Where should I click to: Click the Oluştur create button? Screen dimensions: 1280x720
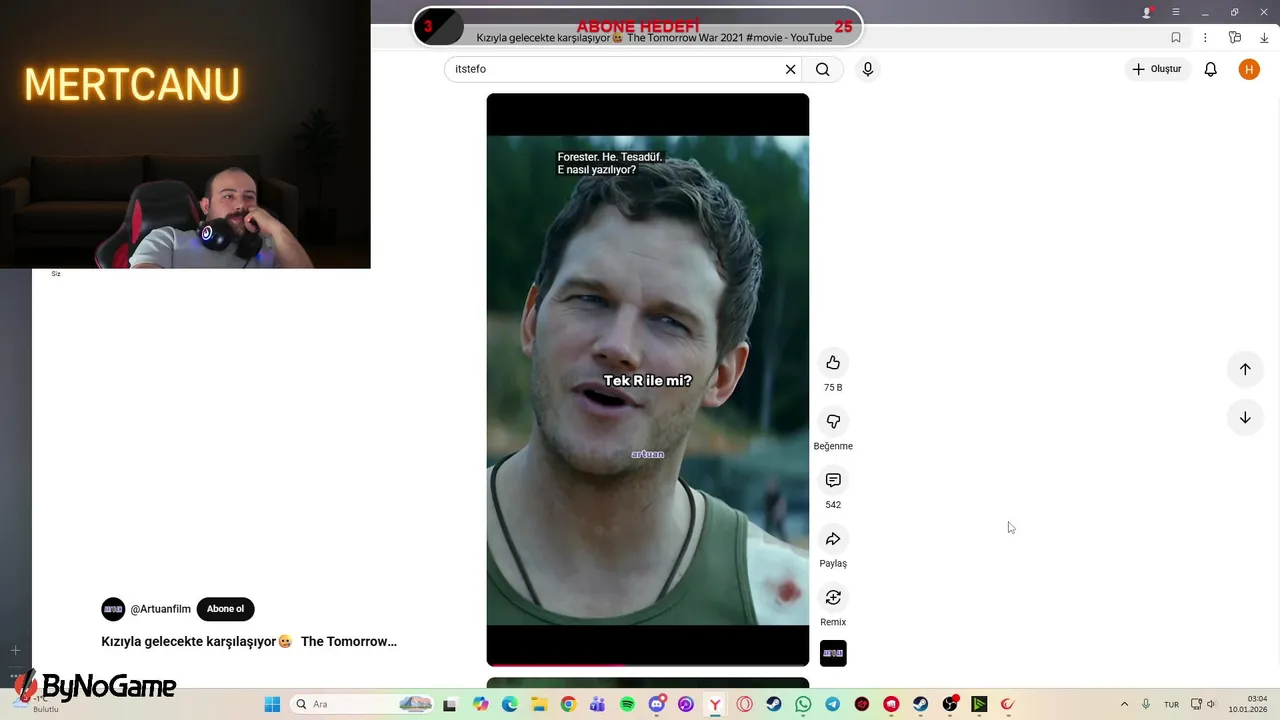pos(1156,69)
